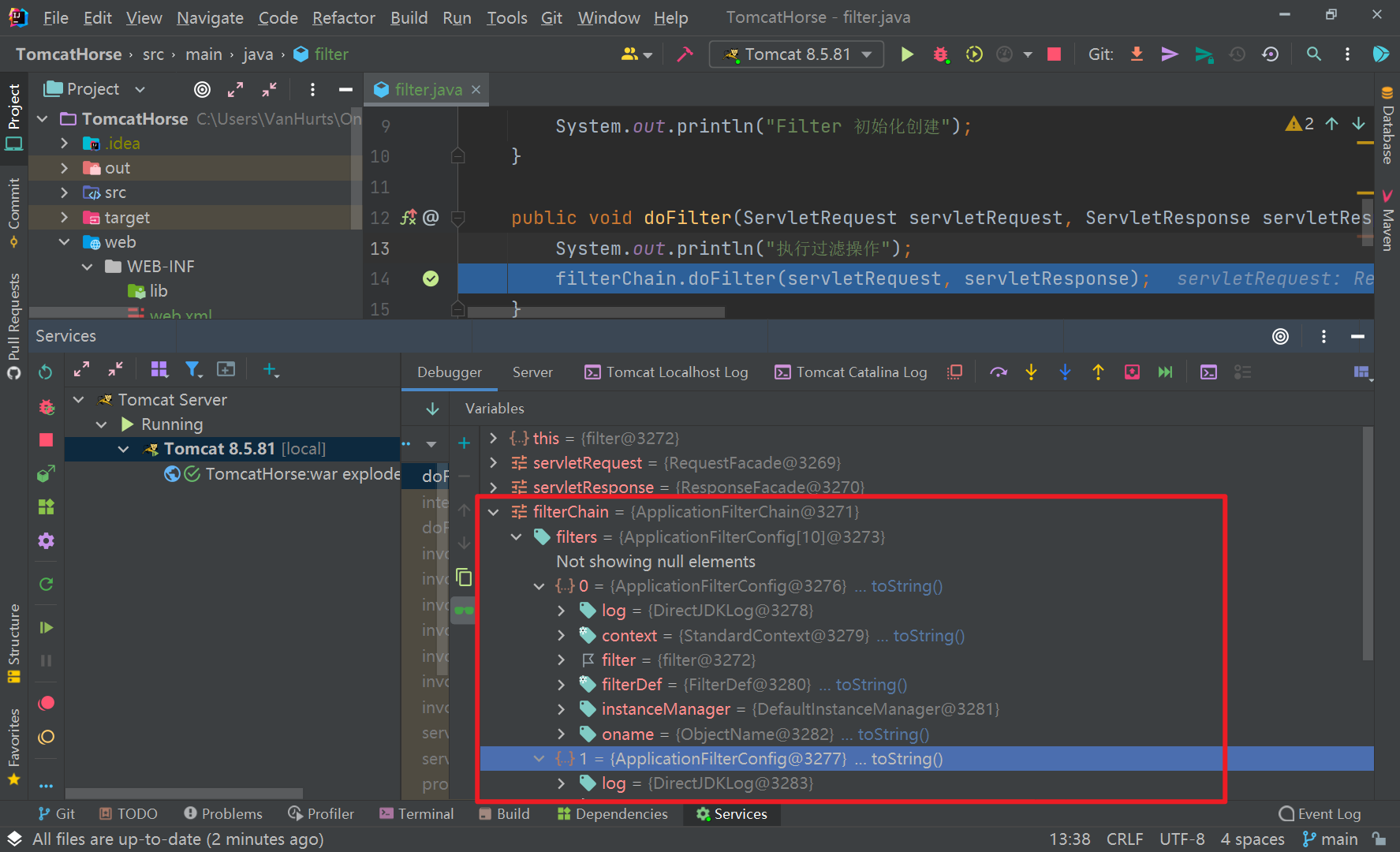Select the main branch indicator in status bar
Viewport: 1400px width, 852px height.
coord(1338,839)
